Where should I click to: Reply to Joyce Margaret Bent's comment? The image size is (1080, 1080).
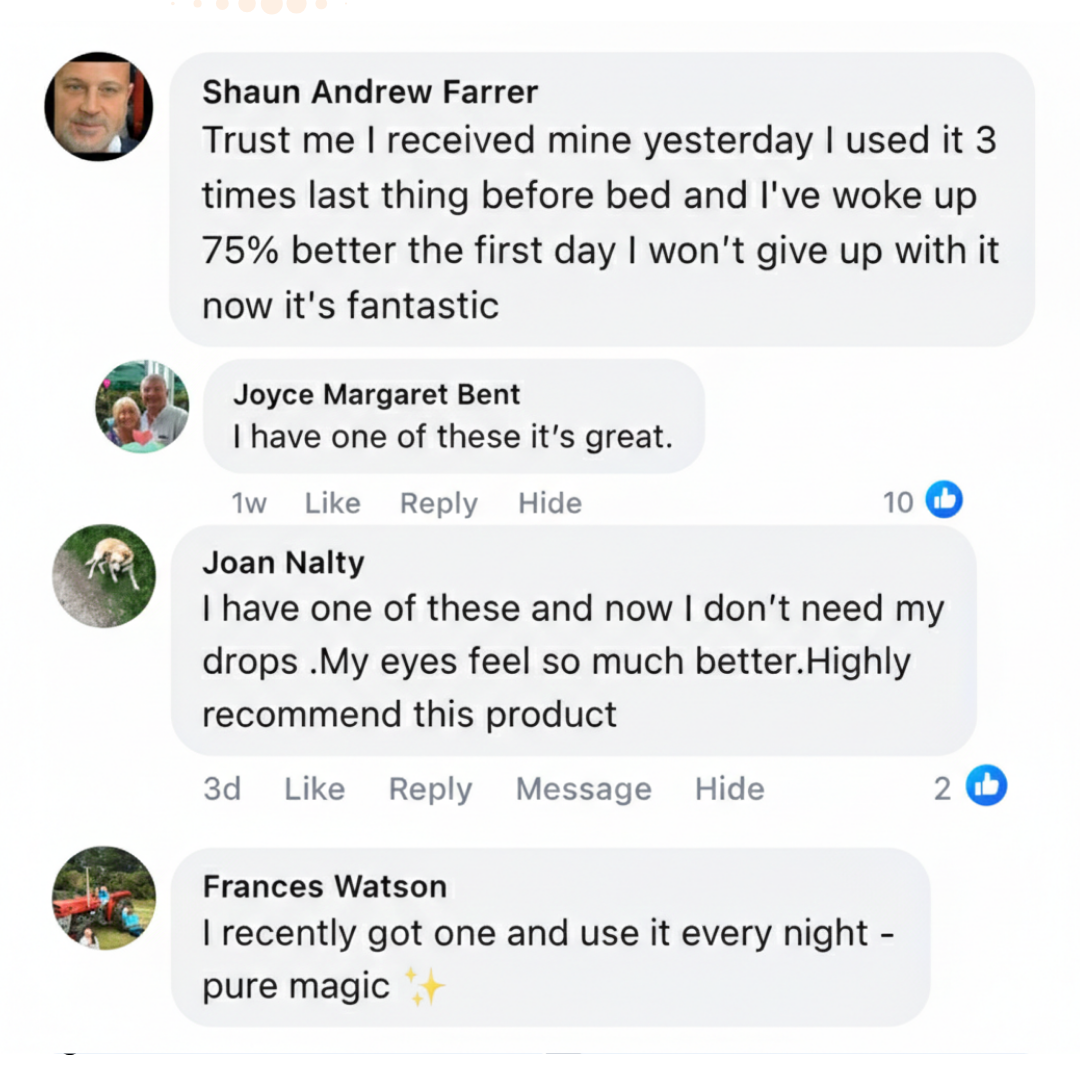click(x=438, y=503)
